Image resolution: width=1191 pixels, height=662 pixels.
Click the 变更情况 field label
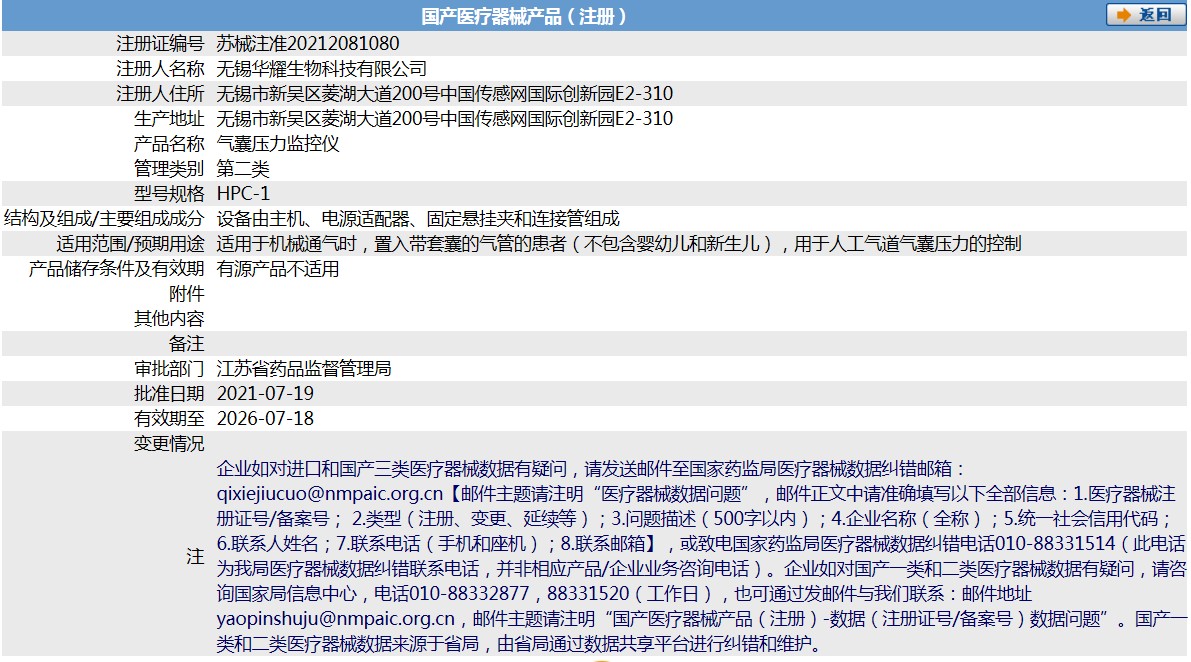(x=169, y=444)
